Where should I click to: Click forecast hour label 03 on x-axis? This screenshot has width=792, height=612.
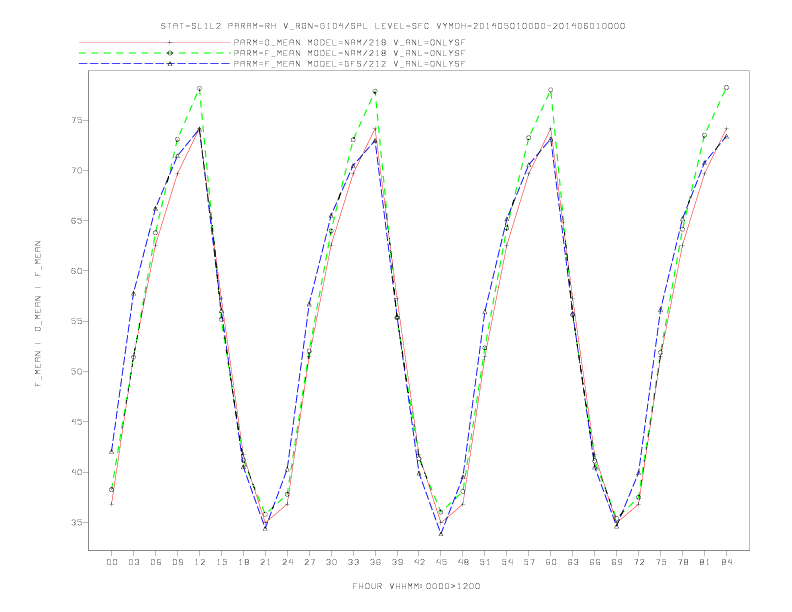point(133,562)
